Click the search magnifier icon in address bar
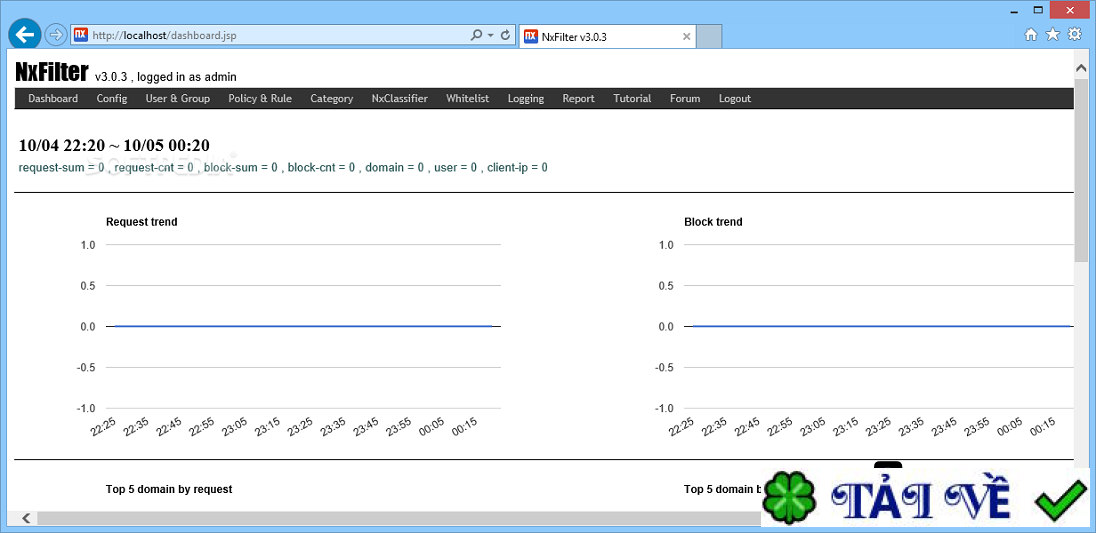The height and width of the screenshot is (533, 1096). point(476,35)
